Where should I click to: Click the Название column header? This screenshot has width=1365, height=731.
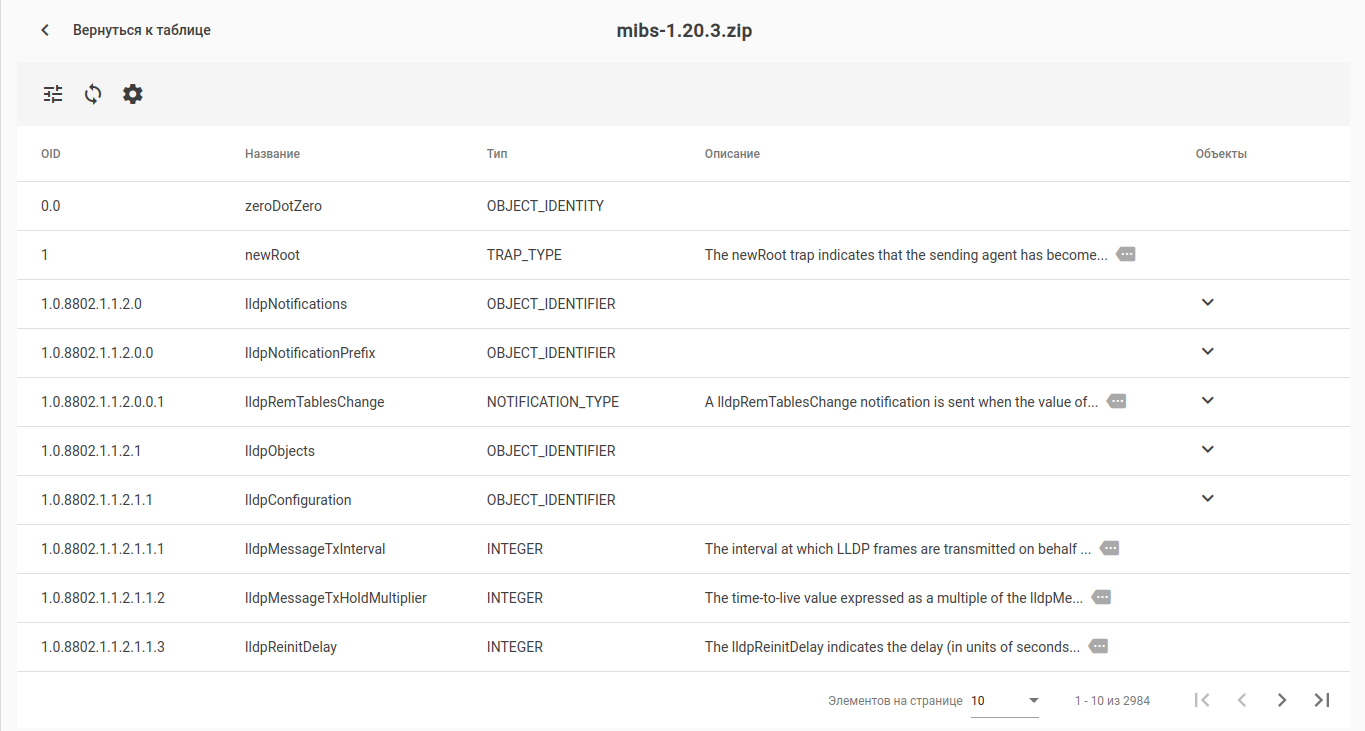(272, 154)
